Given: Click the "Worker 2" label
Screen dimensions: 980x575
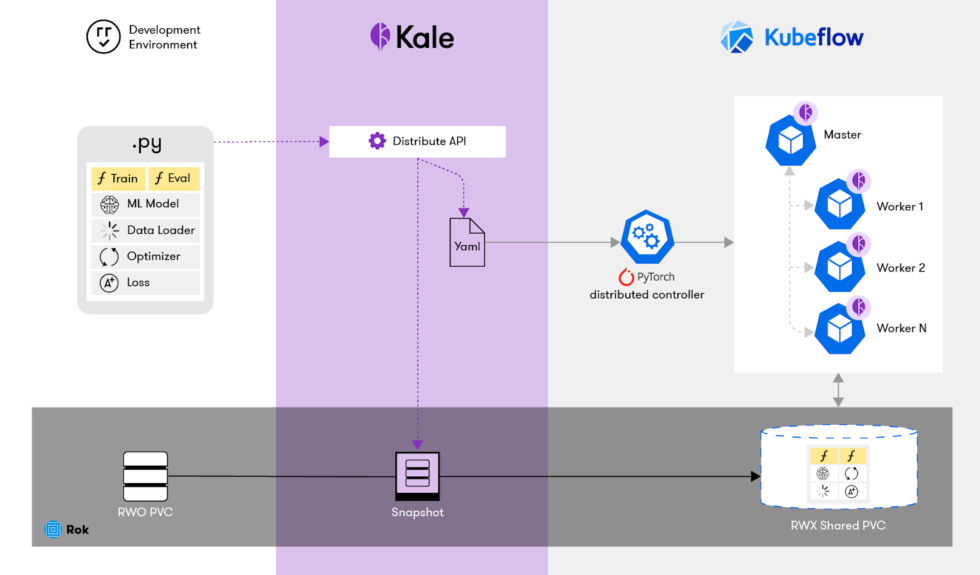Looking at the screenshot, I should (x=901, y=268).
